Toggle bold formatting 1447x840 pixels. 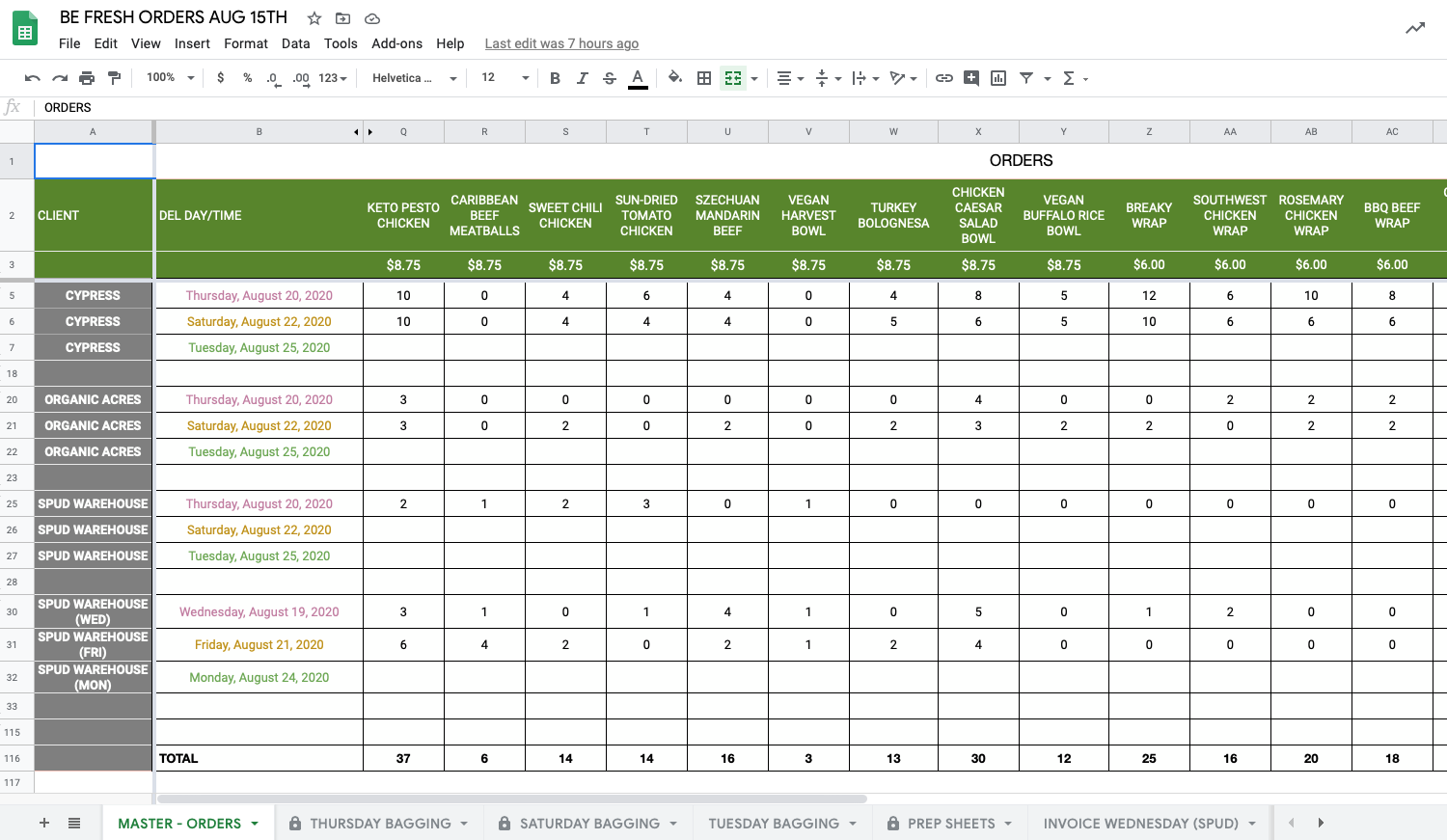point(555,78)
